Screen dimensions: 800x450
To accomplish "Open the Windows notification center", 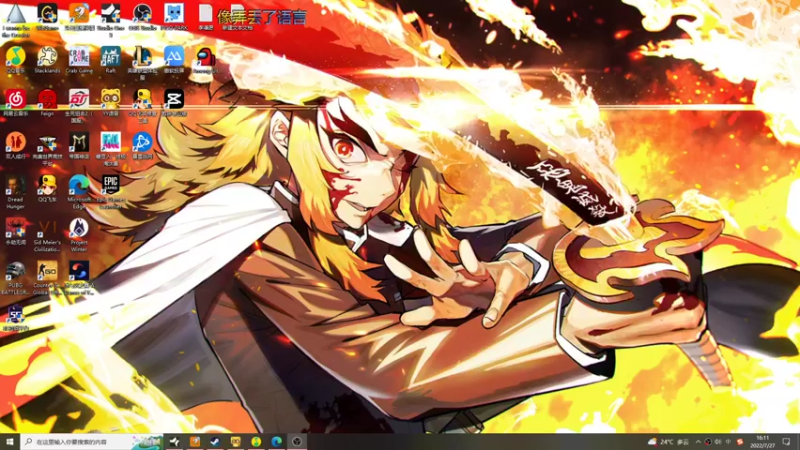I will point(786,442).
